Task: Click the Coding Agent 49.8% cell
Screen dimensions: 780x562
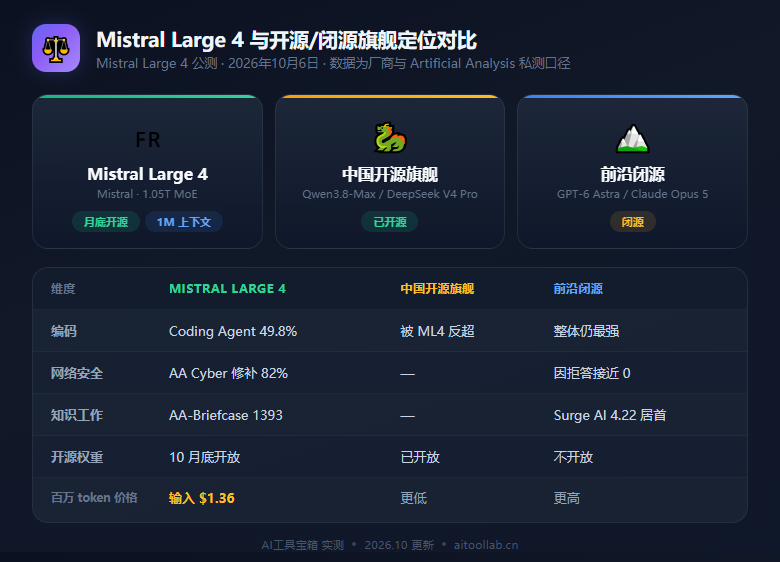Action: tap(233, 331)
